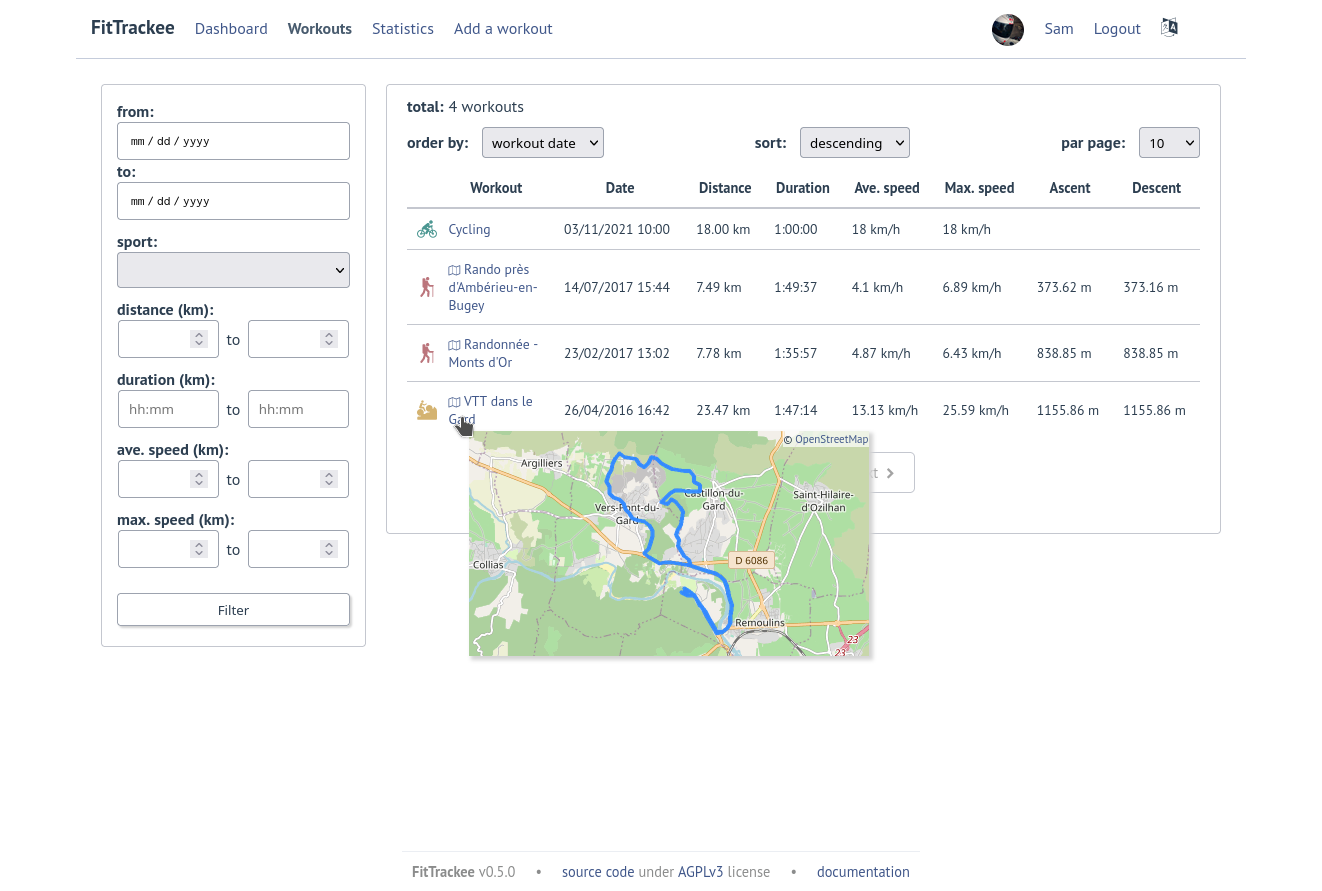Click total: 4 workouts text
Viewport: 1322px width, 891px height.
[x=465, y=107]
